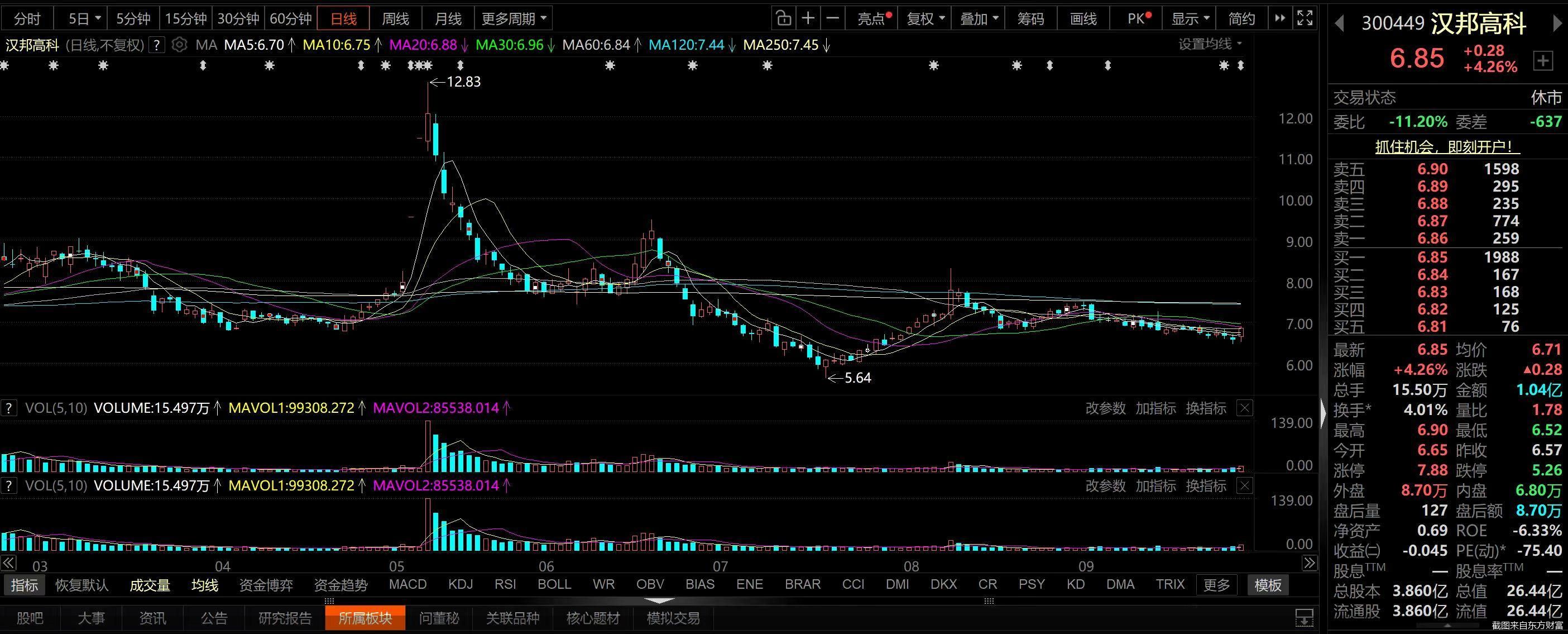The width and height of the screenshot is (1568, 634).
Task: Toggle the 简约 simple mode
Action: pyautogui.click(x=1242, y=19)
